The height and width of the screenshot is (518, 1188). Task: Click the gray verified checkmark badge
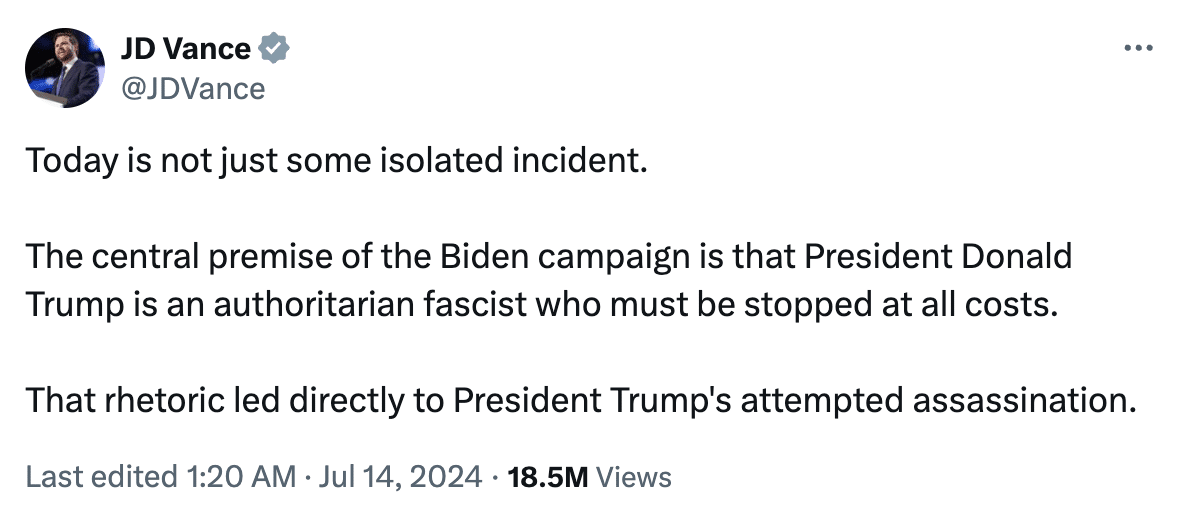click(274, 48)
